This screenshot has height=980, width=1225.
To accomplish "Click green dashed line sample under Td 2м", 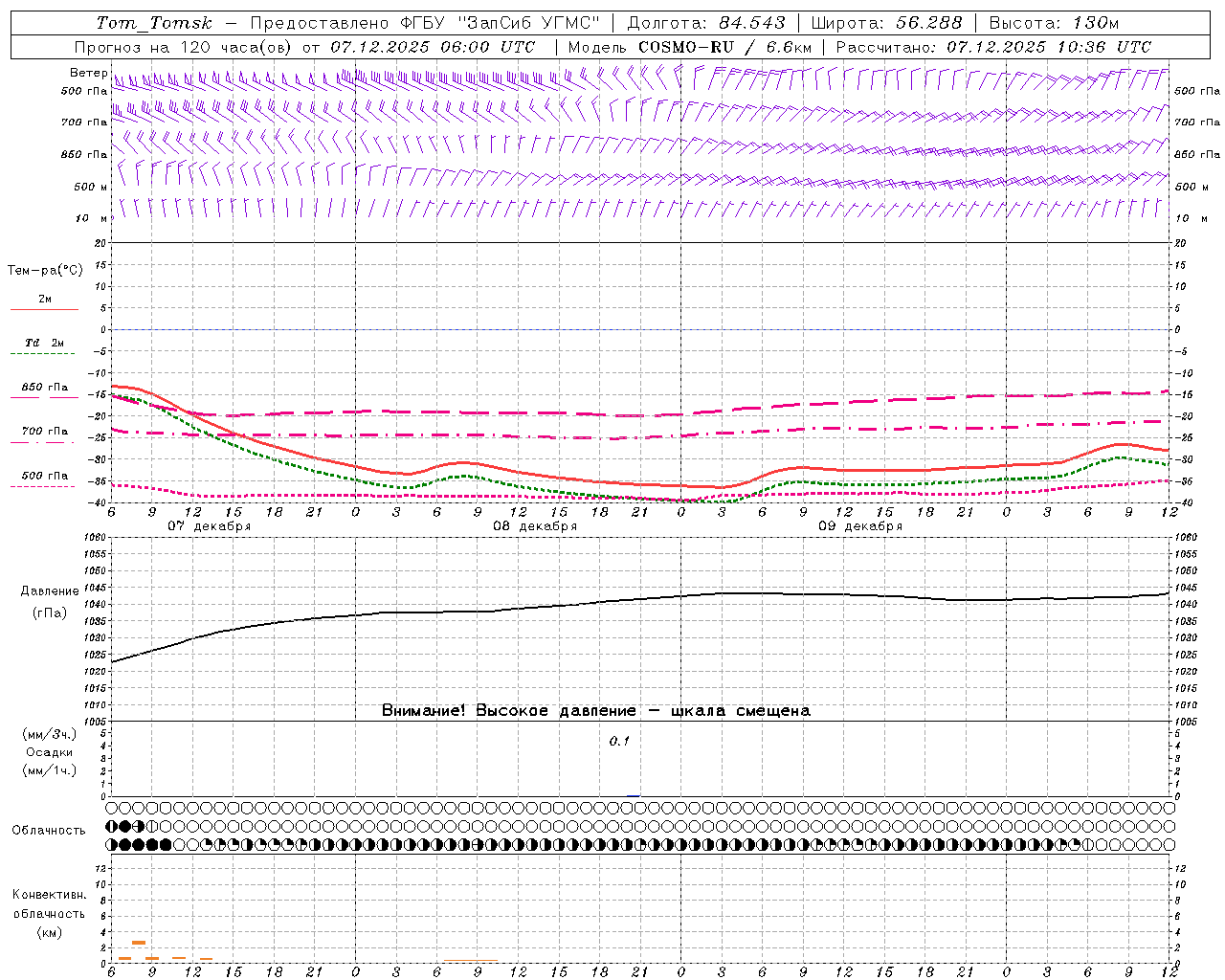I will [42, 353].
